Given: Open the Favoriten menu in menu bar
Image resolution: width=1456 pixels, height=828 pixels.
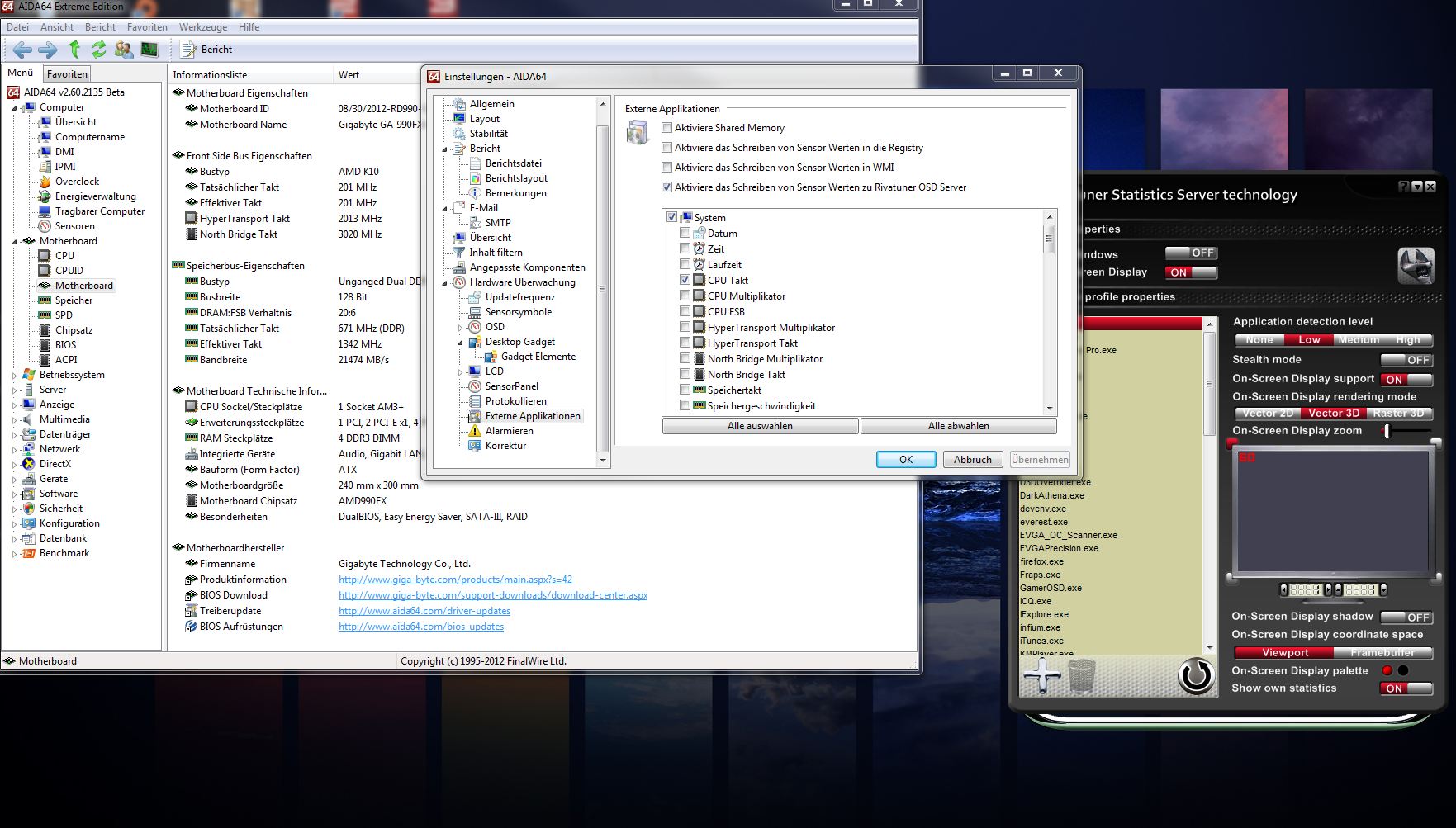Looking at the screenshot, I should coord(147,27).
